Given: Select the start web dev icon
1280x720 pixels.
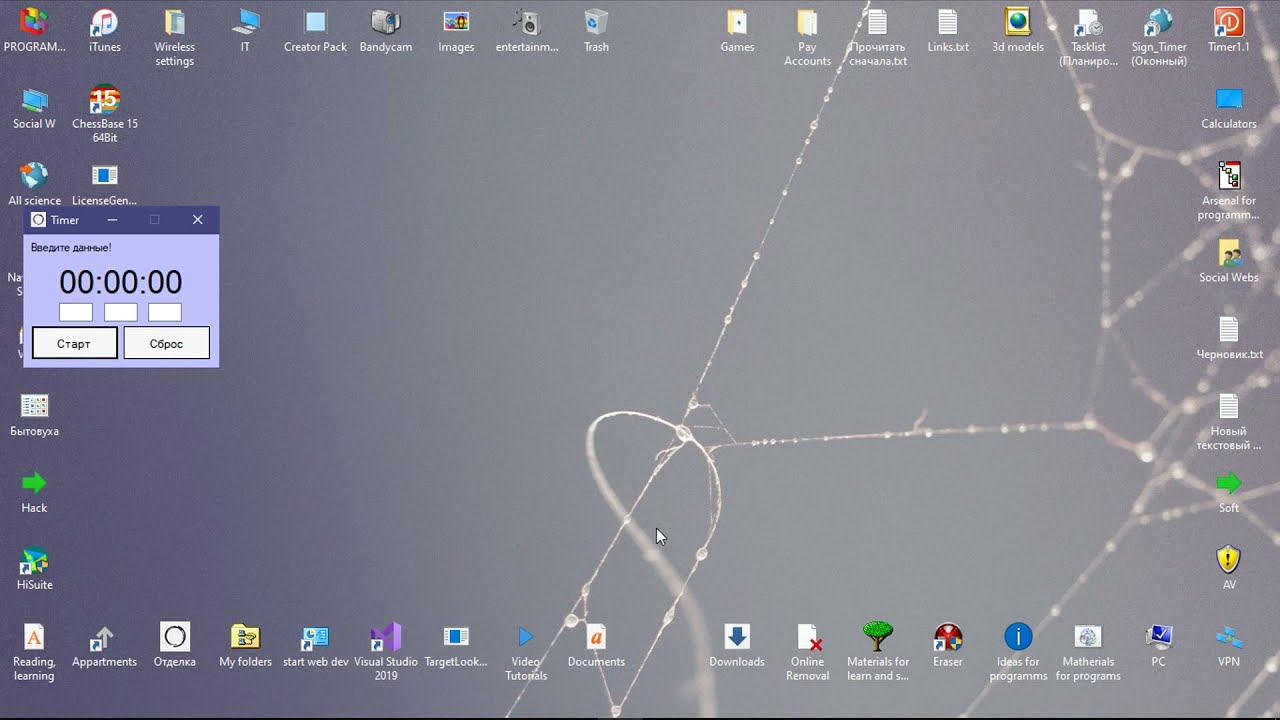Looking at the screenshot, I should tap(315, 637).
